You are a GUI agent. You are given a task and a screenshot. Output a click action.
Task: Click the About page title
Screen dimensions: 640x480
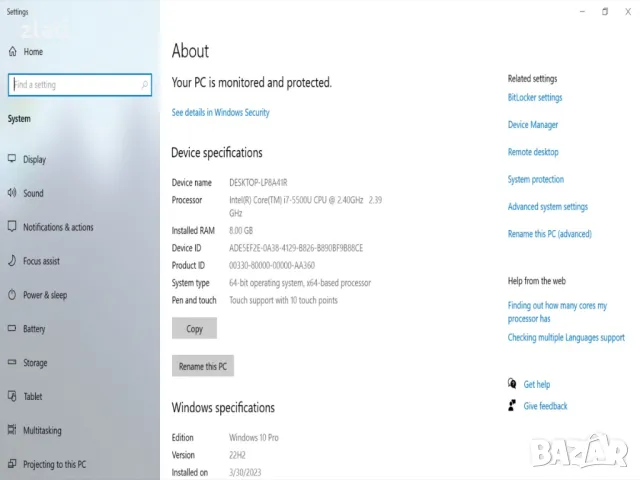tap(190, 51)
